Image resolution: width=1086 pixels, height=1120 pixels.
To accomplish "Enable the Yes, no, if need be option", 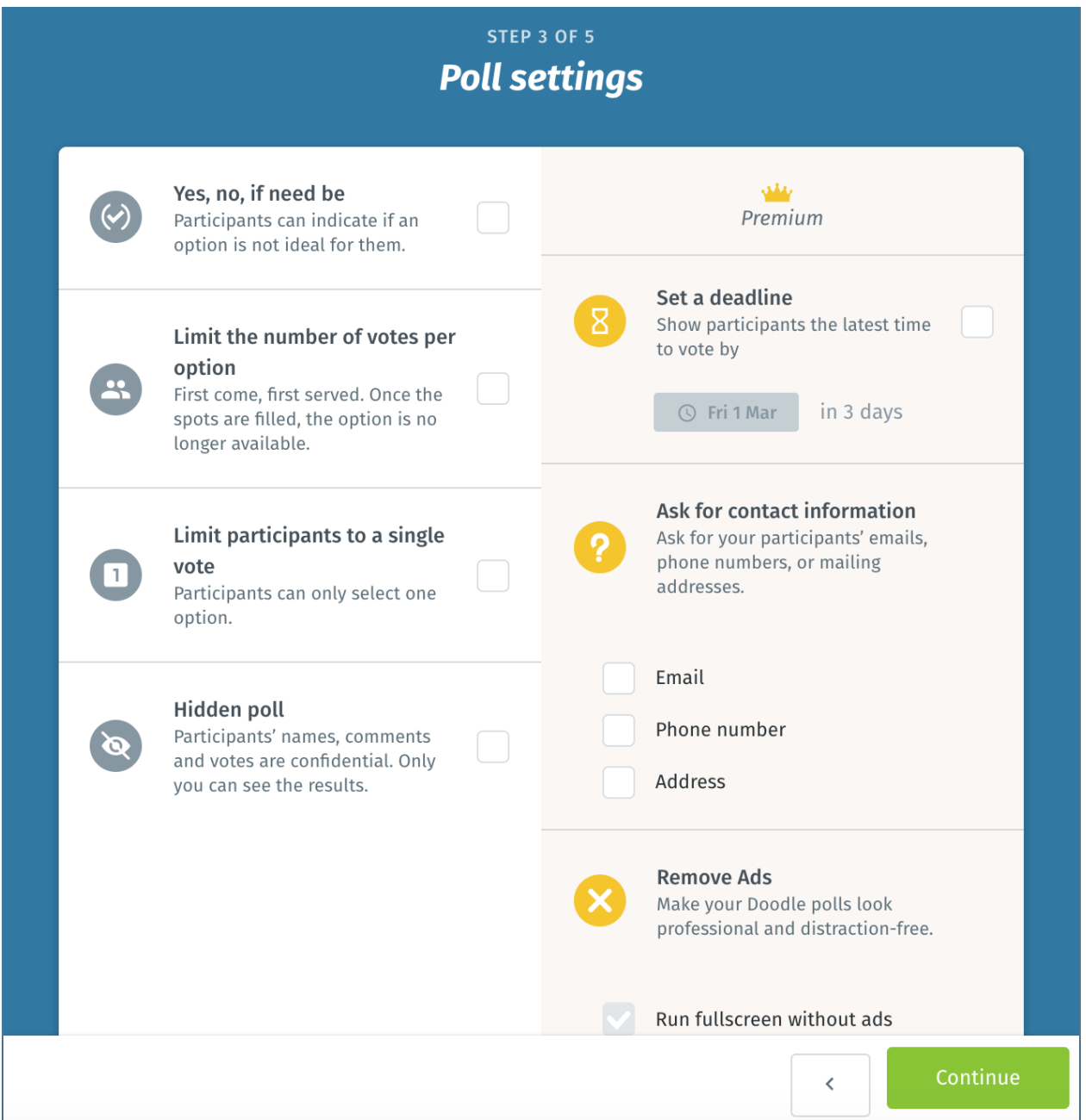I will coord(493,218).
